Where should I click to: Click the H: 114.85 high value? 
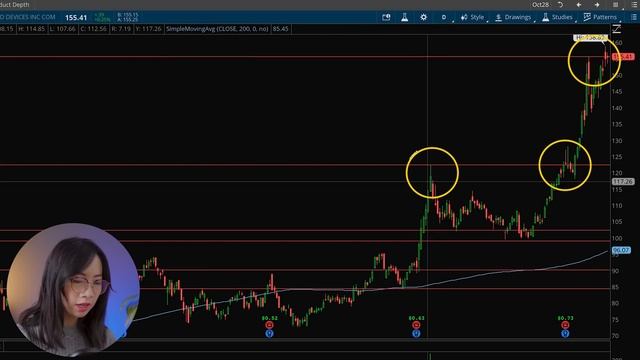pyautogui.click(x=31, y=29)
